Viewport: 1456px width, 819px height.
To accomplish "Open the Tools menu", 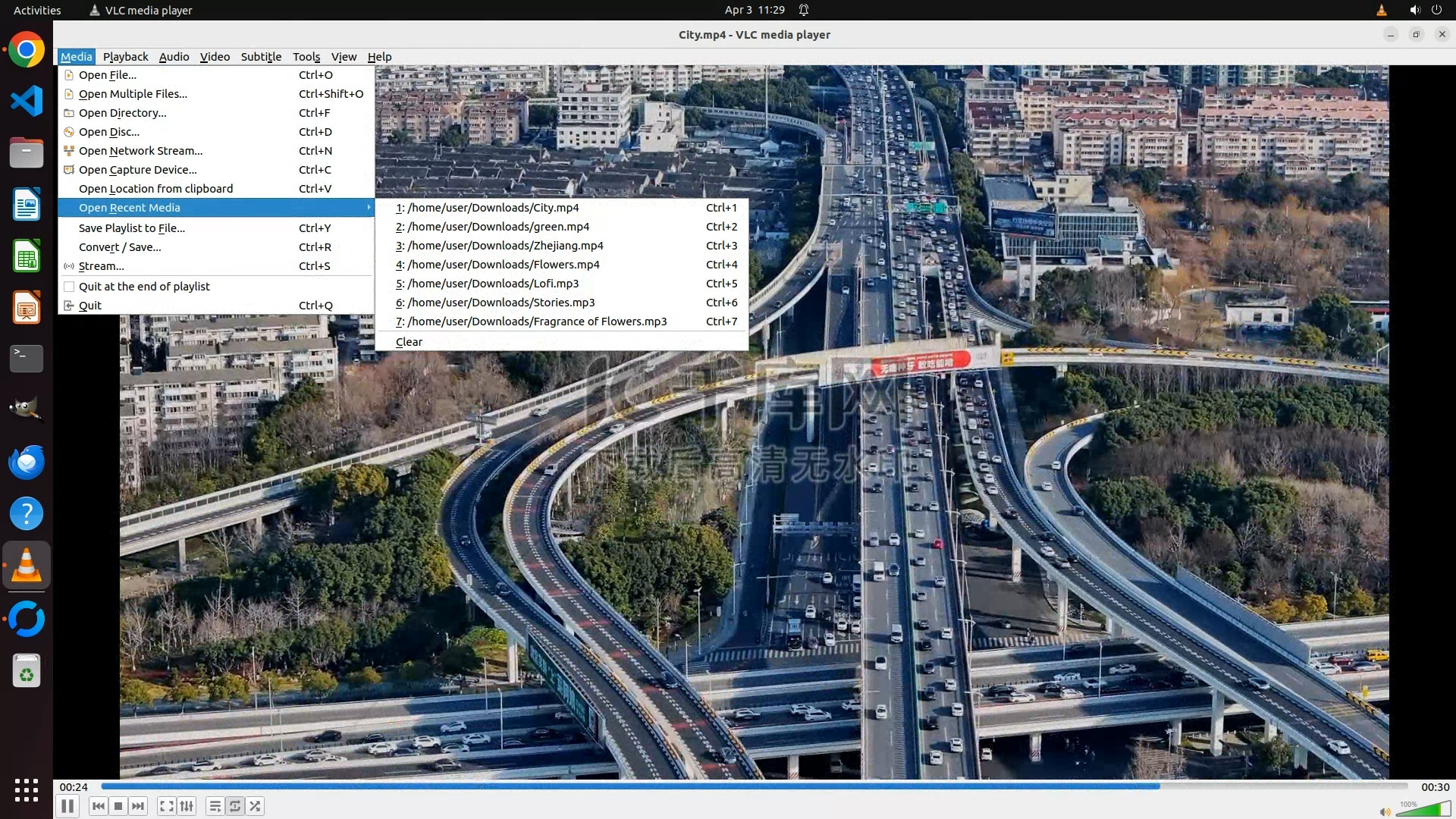I will (x=306, y=57).
